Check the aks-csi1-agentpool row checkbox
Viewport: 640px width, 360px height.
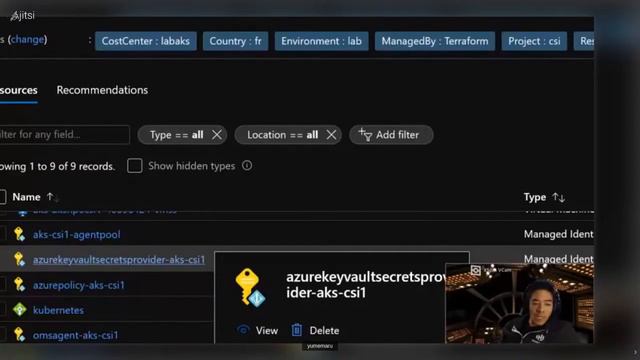pyautogui.click(x=2, y=234)
